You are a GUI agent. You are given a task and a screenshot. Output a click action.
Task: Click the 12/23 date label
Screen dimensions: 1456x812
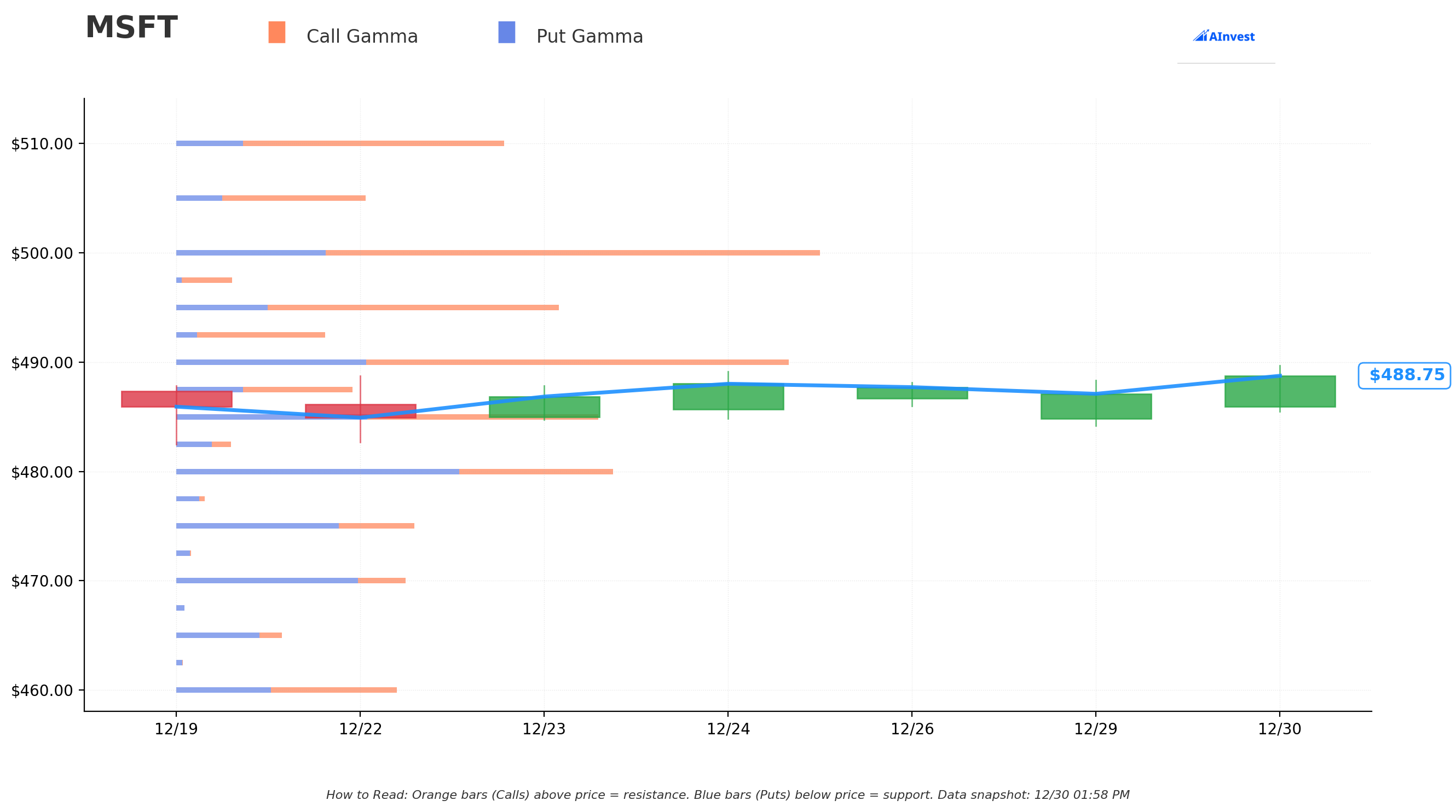click(x=544, y=729)
